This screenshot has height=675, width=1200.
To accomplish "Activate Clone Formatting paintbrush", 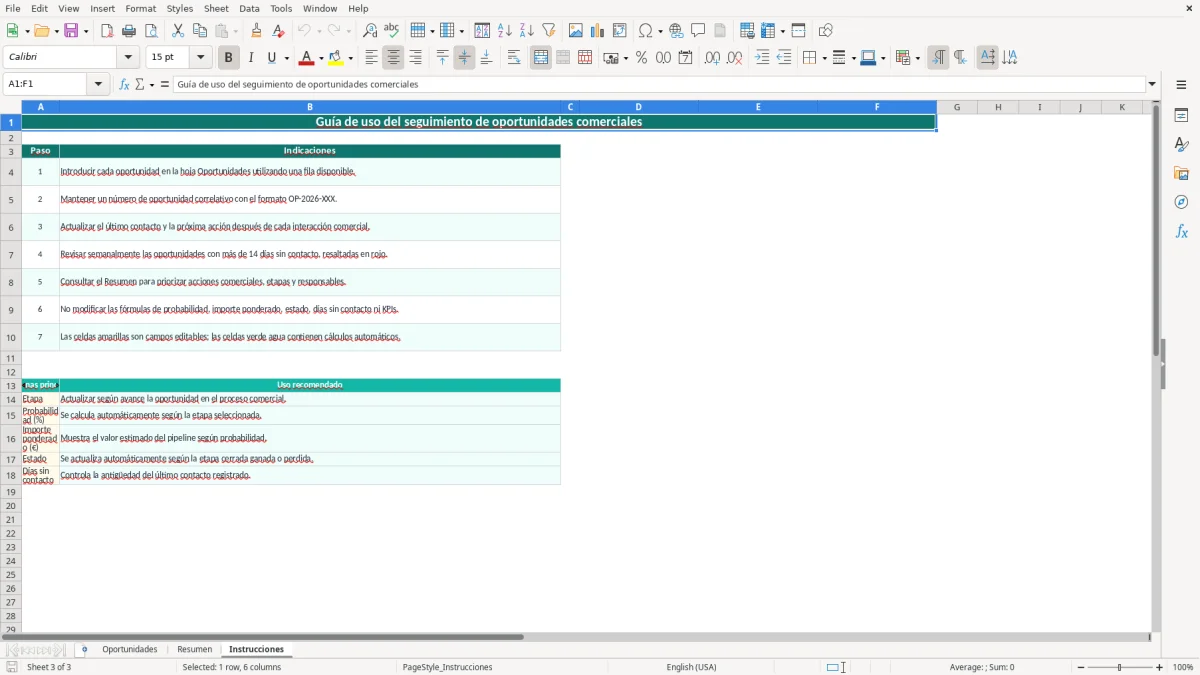I will tap(257, 31).
